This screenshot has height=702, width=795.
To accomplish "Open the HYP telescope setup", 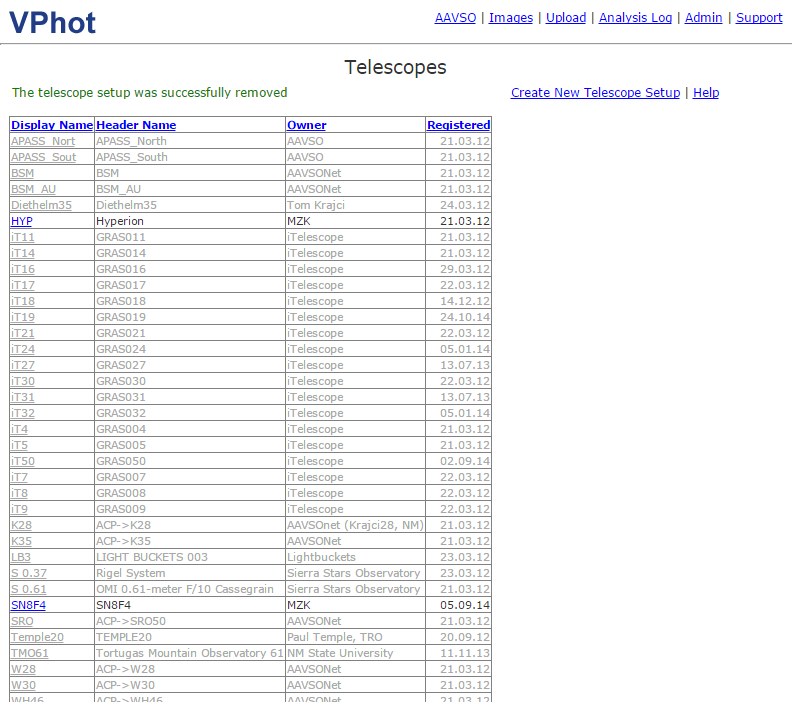I will (x=22, y=221).
